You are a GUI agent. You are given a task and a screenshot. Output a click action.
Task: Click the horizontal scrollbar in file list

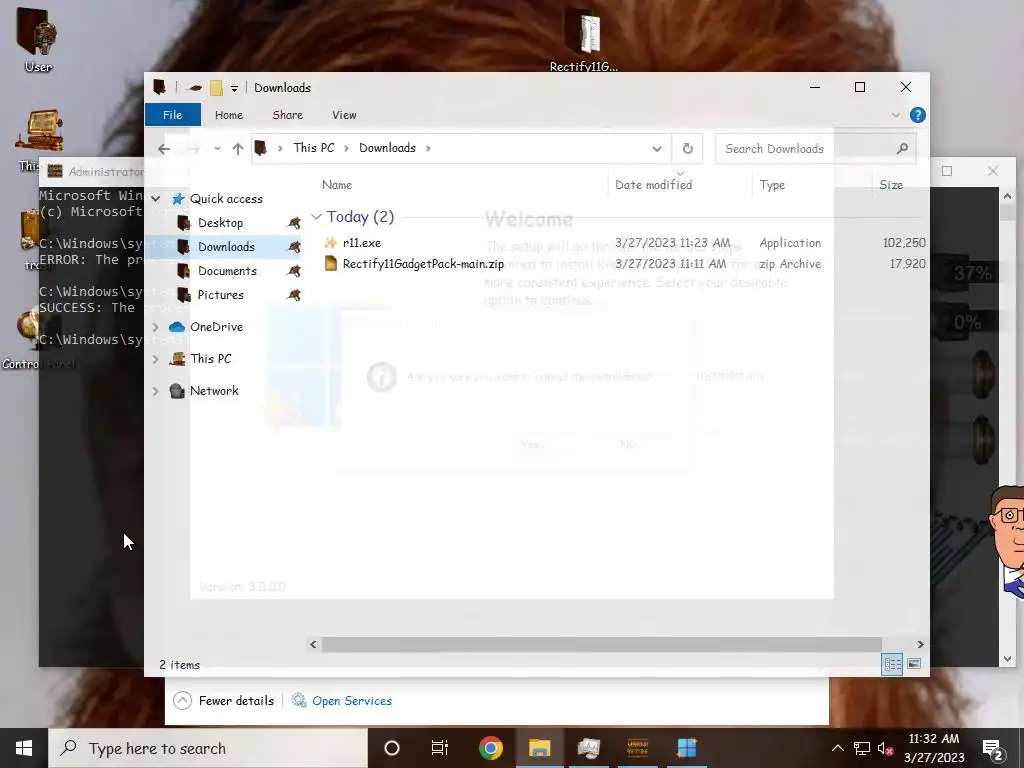tap(601, 645)
